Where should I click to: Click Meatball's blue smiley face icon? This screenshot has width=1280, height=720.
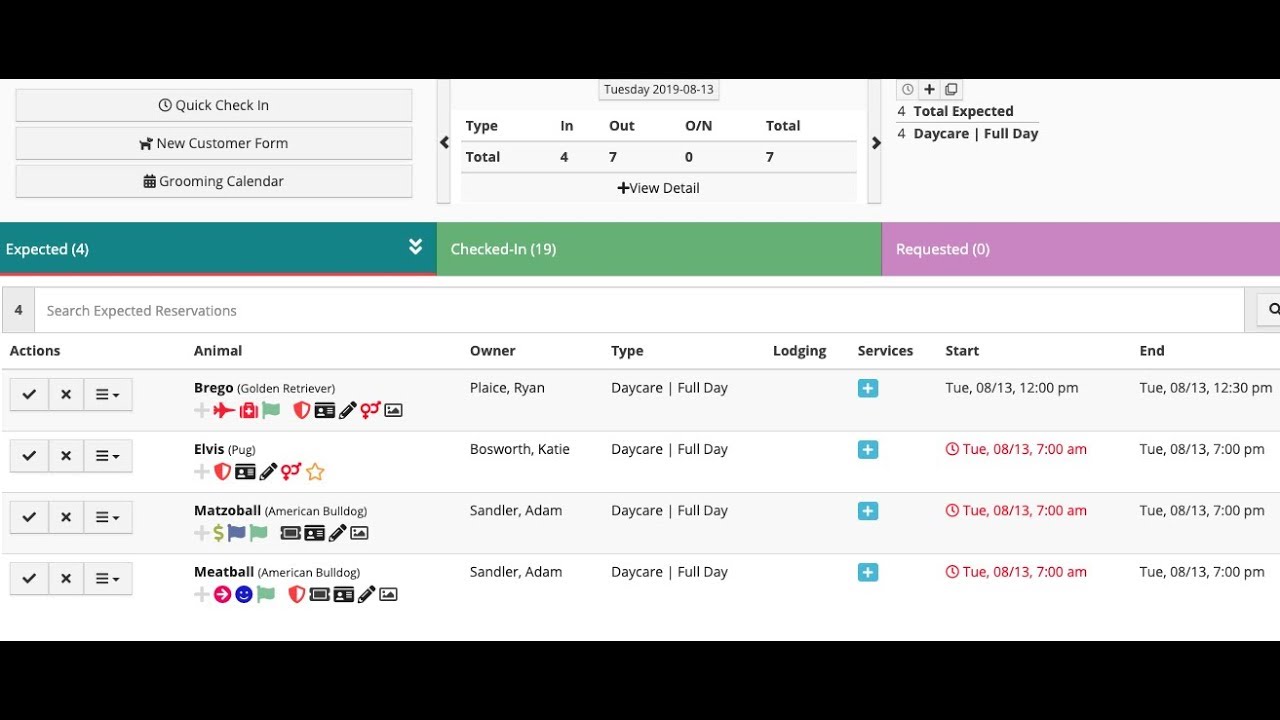click(x=244, y=594)
